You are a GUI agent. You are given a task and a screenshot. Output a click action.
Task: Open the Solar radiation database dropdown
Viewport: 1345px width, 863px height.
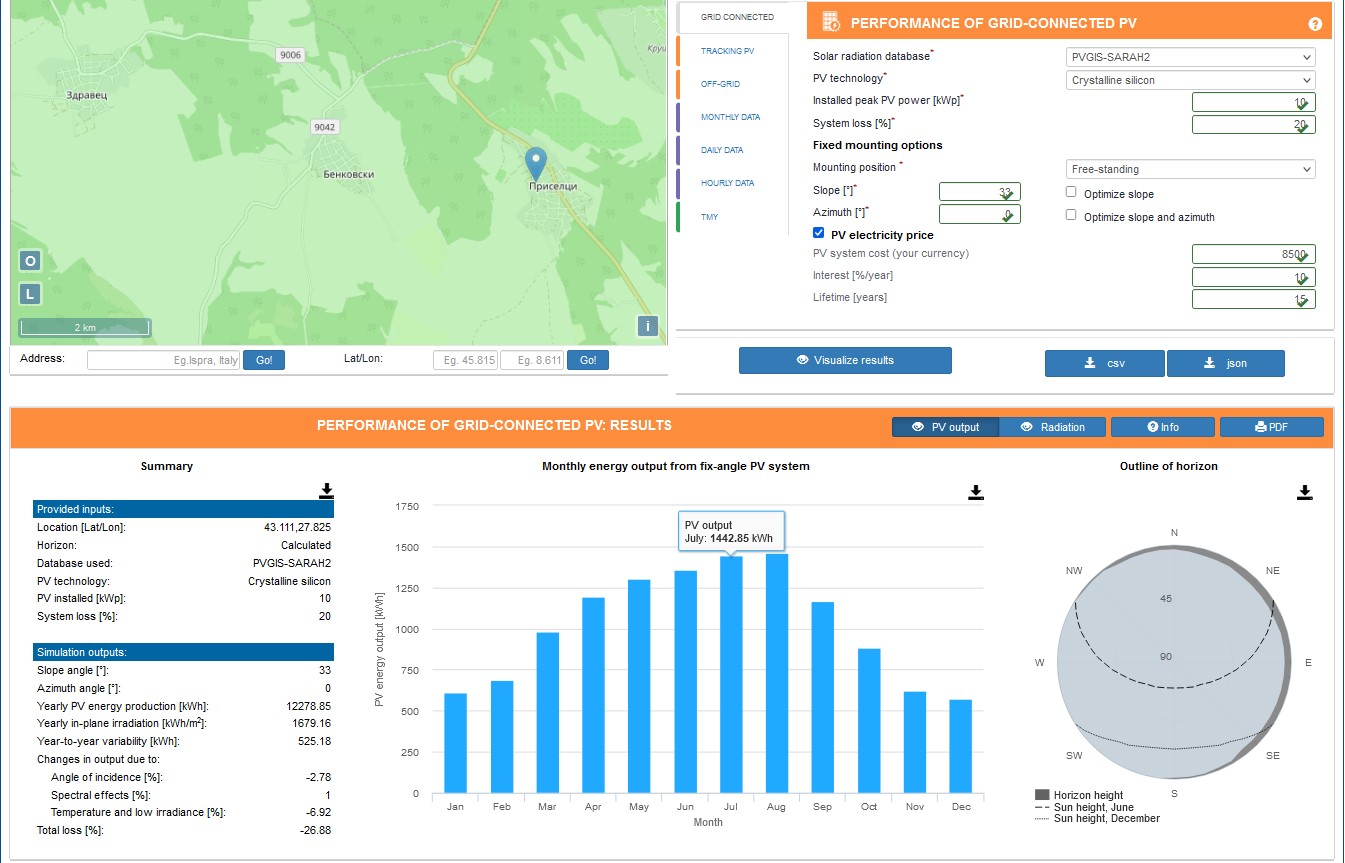[x=1190, y=57]
